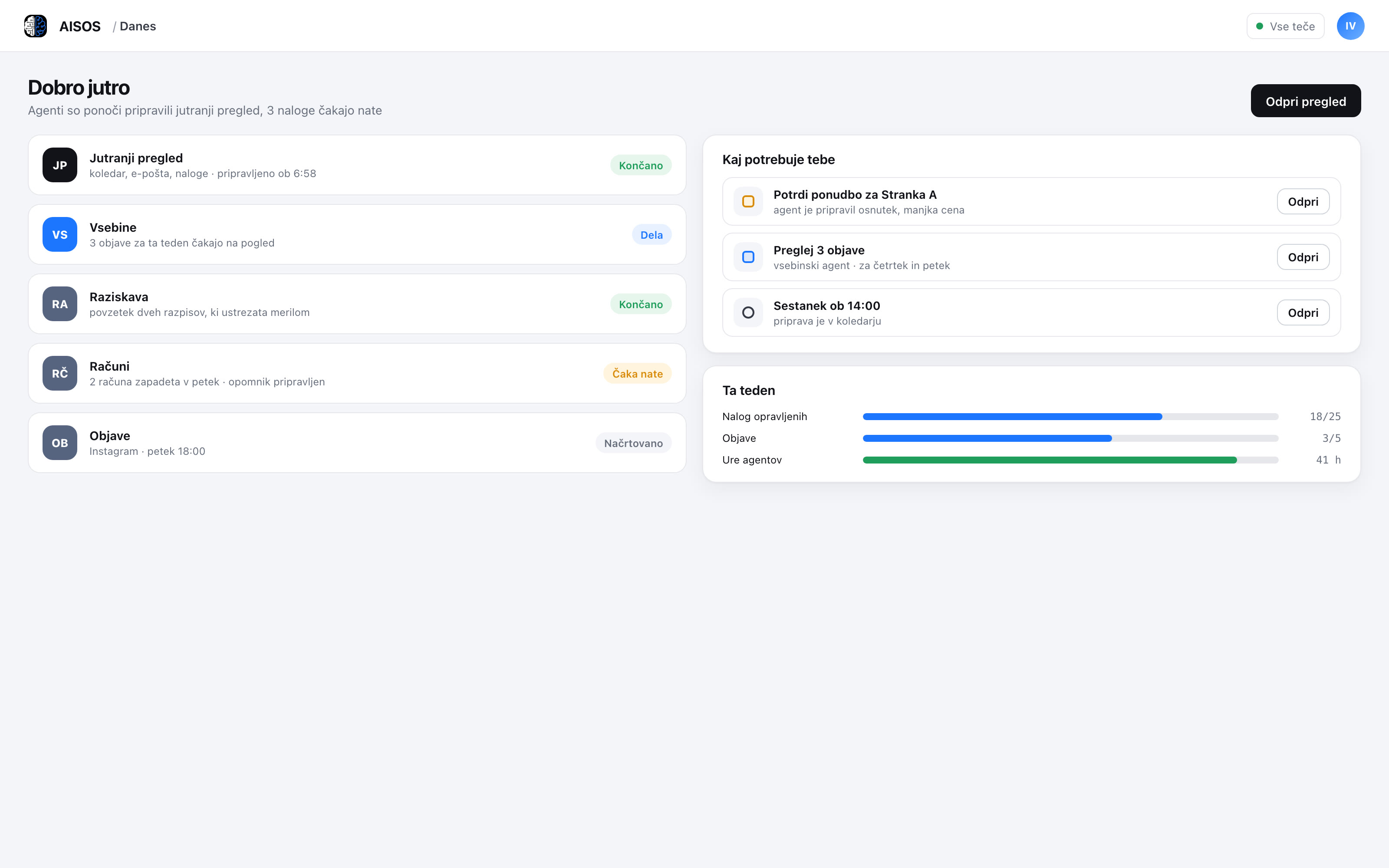Image resolution: width=1389 pixels, height=868 pixels.
Task: Click the 3/5 value
Action: click(x=1332, y=439)
